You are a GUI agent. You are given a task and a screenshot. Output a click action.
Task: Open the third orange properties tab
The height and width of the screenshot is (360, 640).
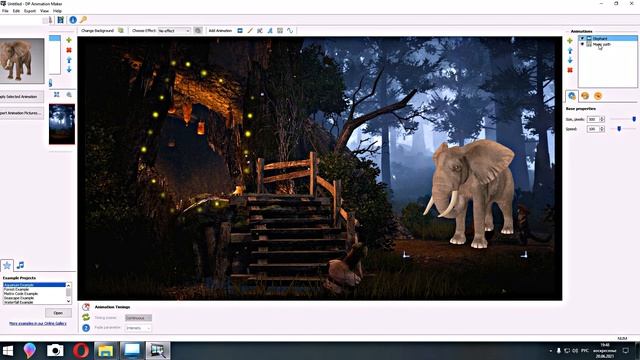tap(598, 96)
